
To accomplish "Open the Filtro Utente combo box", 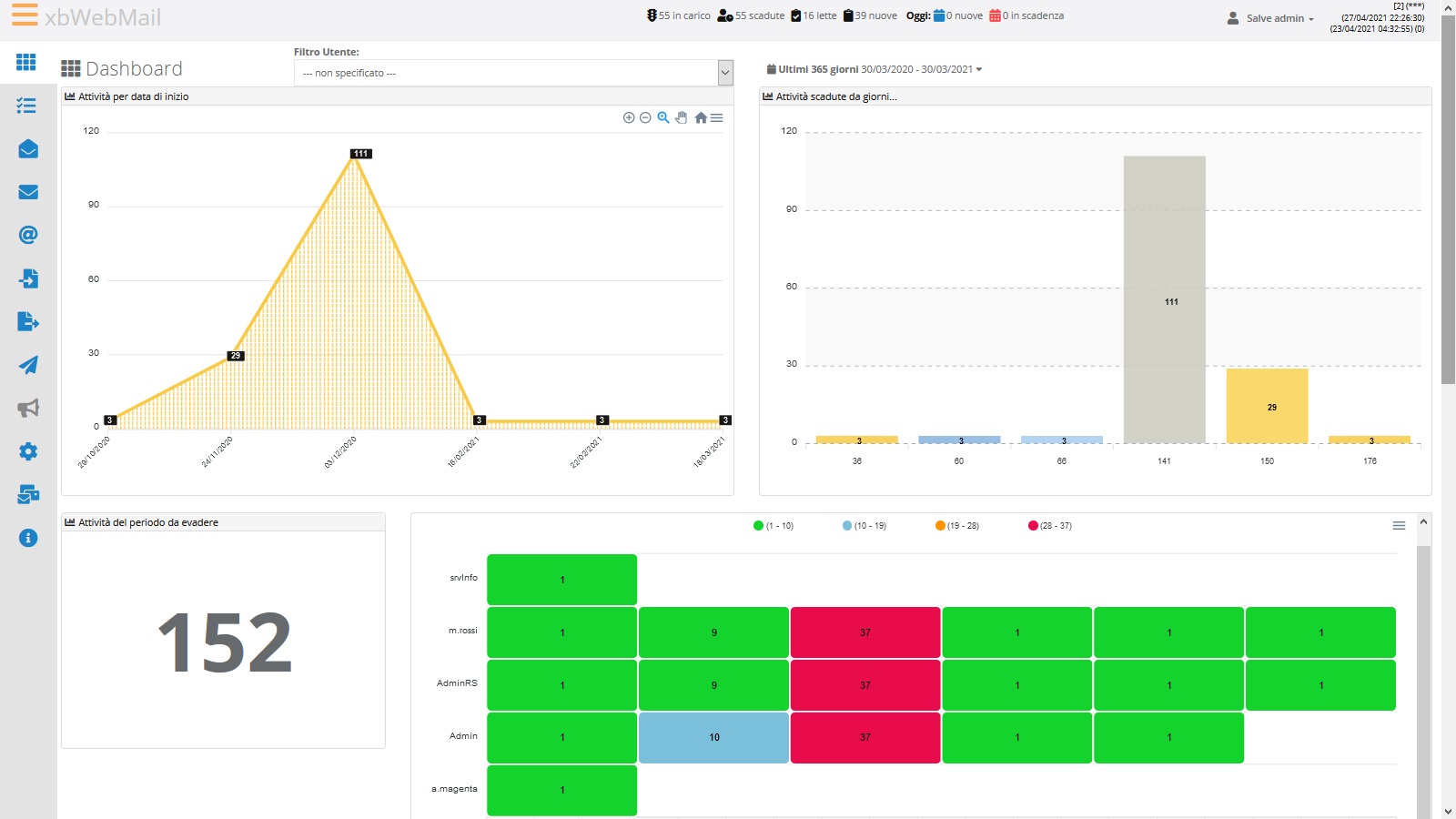I will click(x=513, y=73).
